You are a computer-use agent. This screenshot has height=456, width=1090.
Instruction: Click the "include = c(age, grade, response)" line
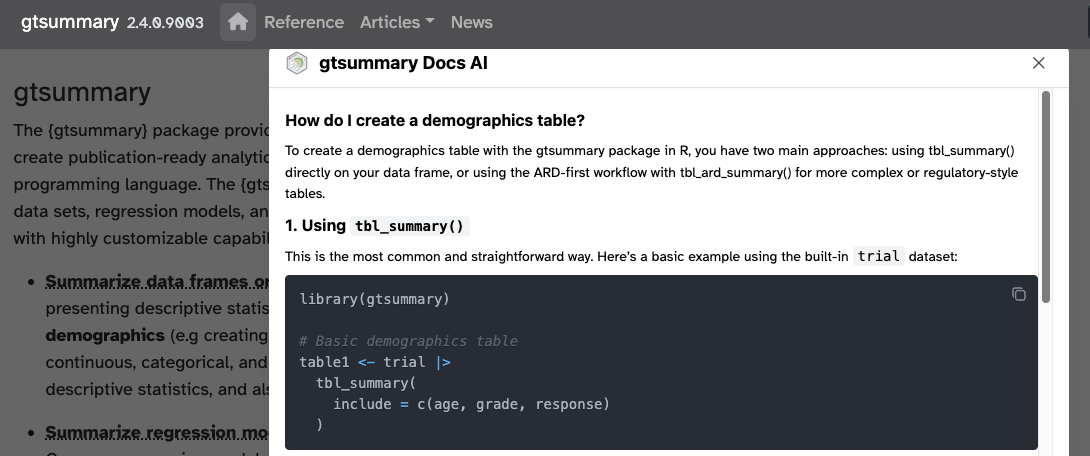click(471, 404)
